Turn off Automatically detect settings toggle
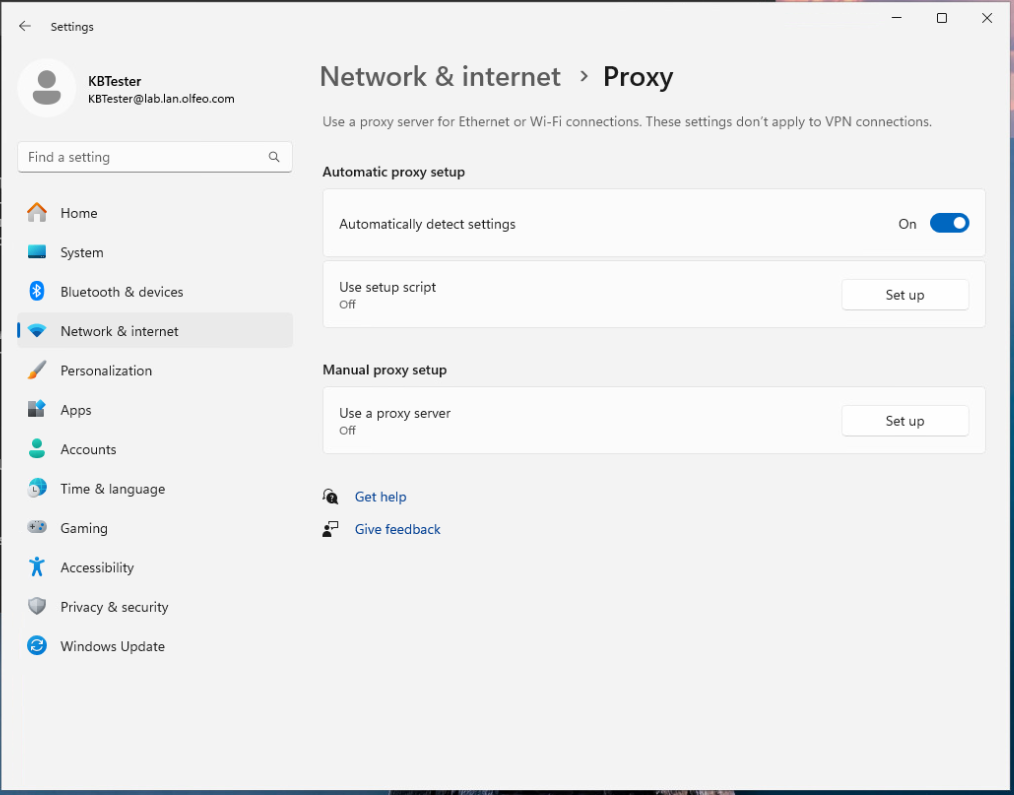 (x=949, y=224)
